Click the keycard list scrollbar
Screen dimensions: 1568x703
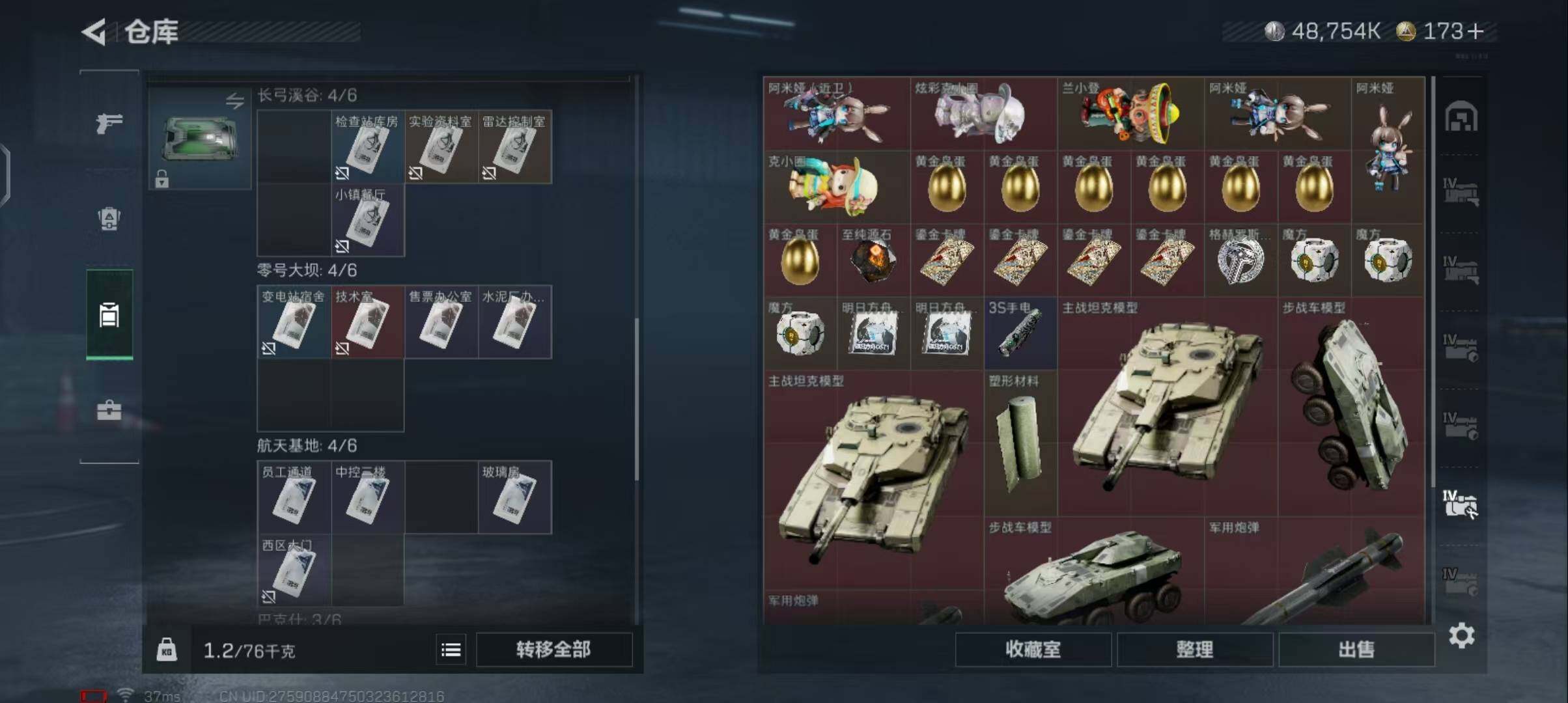click(636, 400)
